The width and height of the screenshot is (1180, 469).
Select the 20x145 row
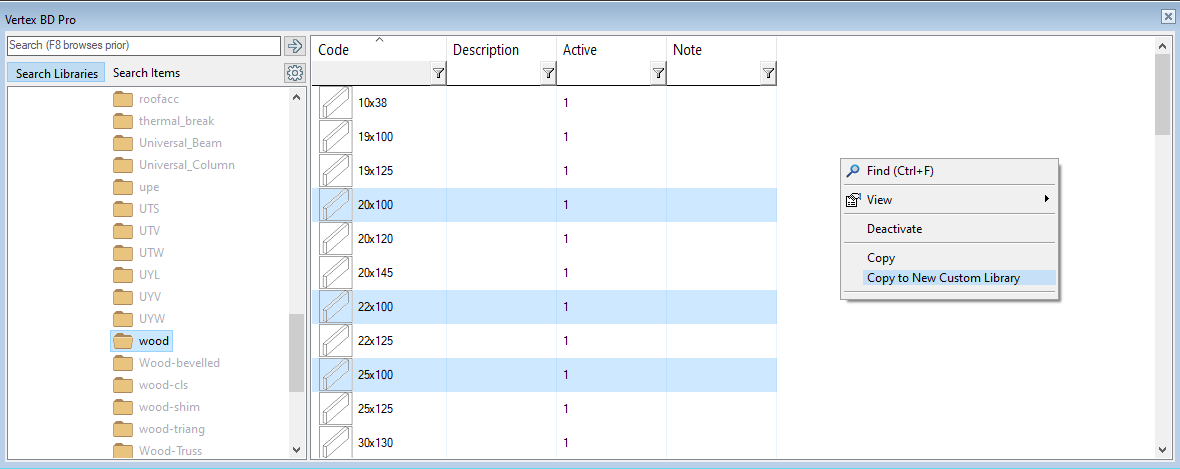tap(376, 273)
